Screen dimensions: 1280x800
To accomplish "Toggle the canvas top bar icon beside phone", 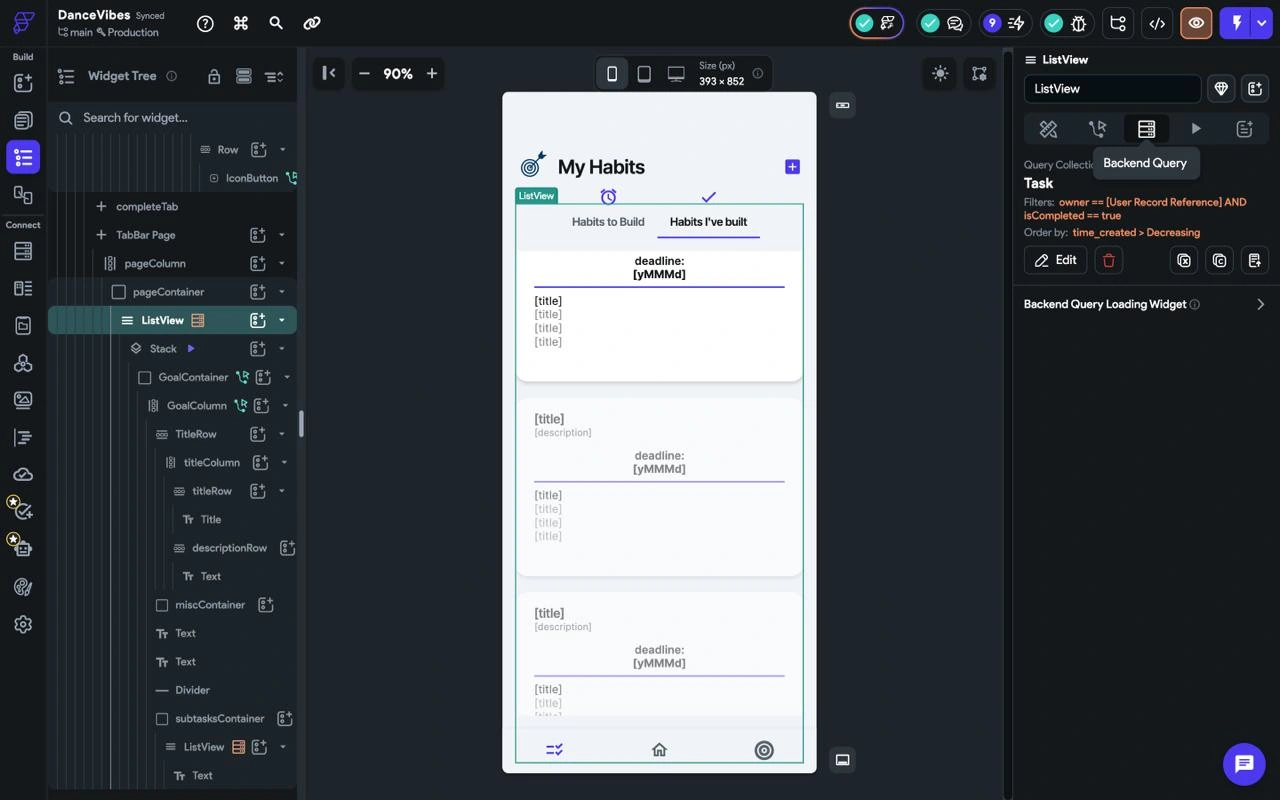I will click(842, 105).
